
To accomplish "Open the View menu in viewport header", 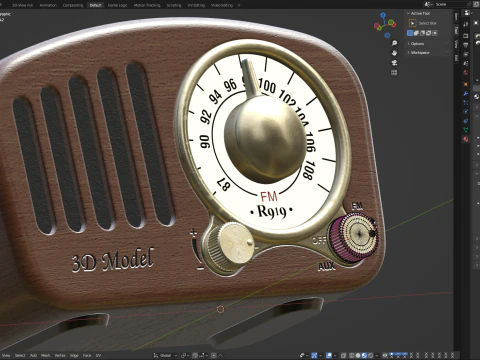I will click(x=6, y=355).
